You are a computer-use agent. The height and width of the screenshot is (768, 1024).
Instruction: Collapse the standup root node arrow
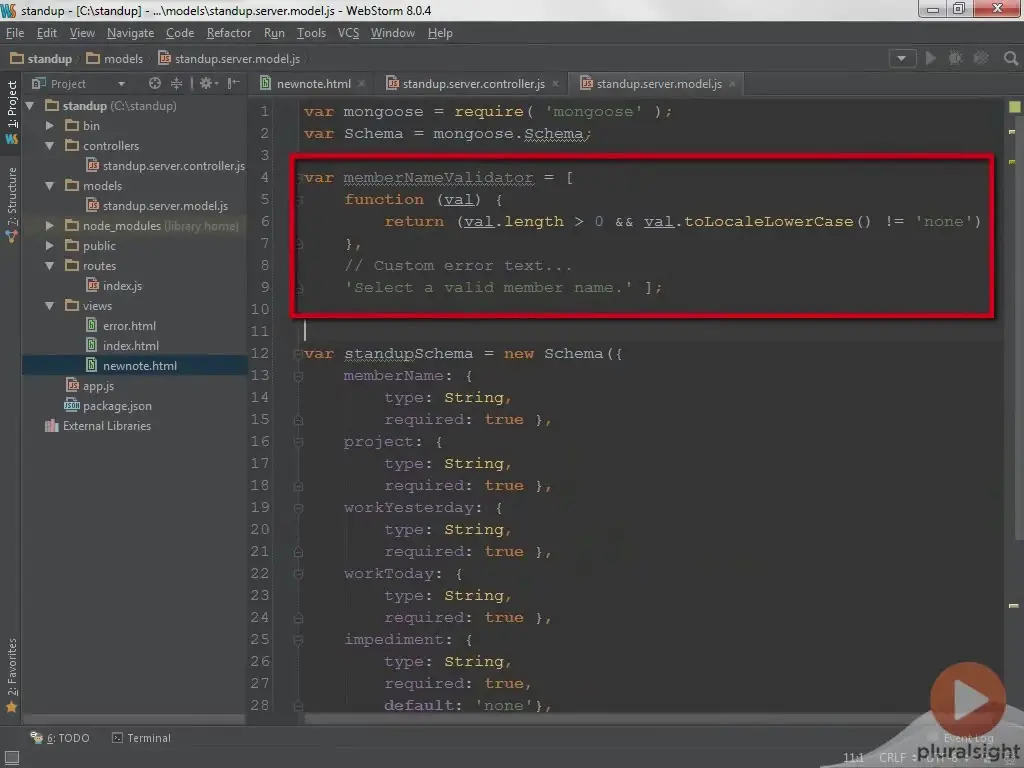[x=29, y=106]
